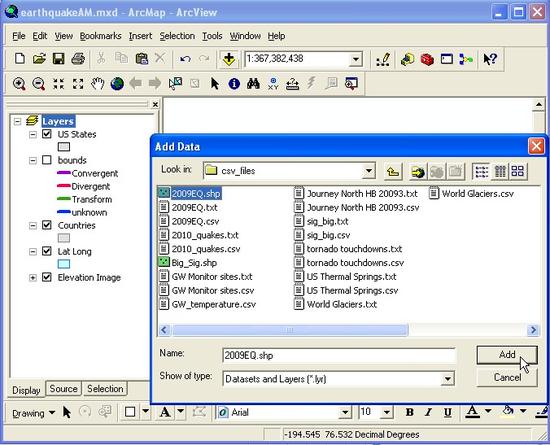
Task: Collapse the Layers data frame
Action: (17, 121)
